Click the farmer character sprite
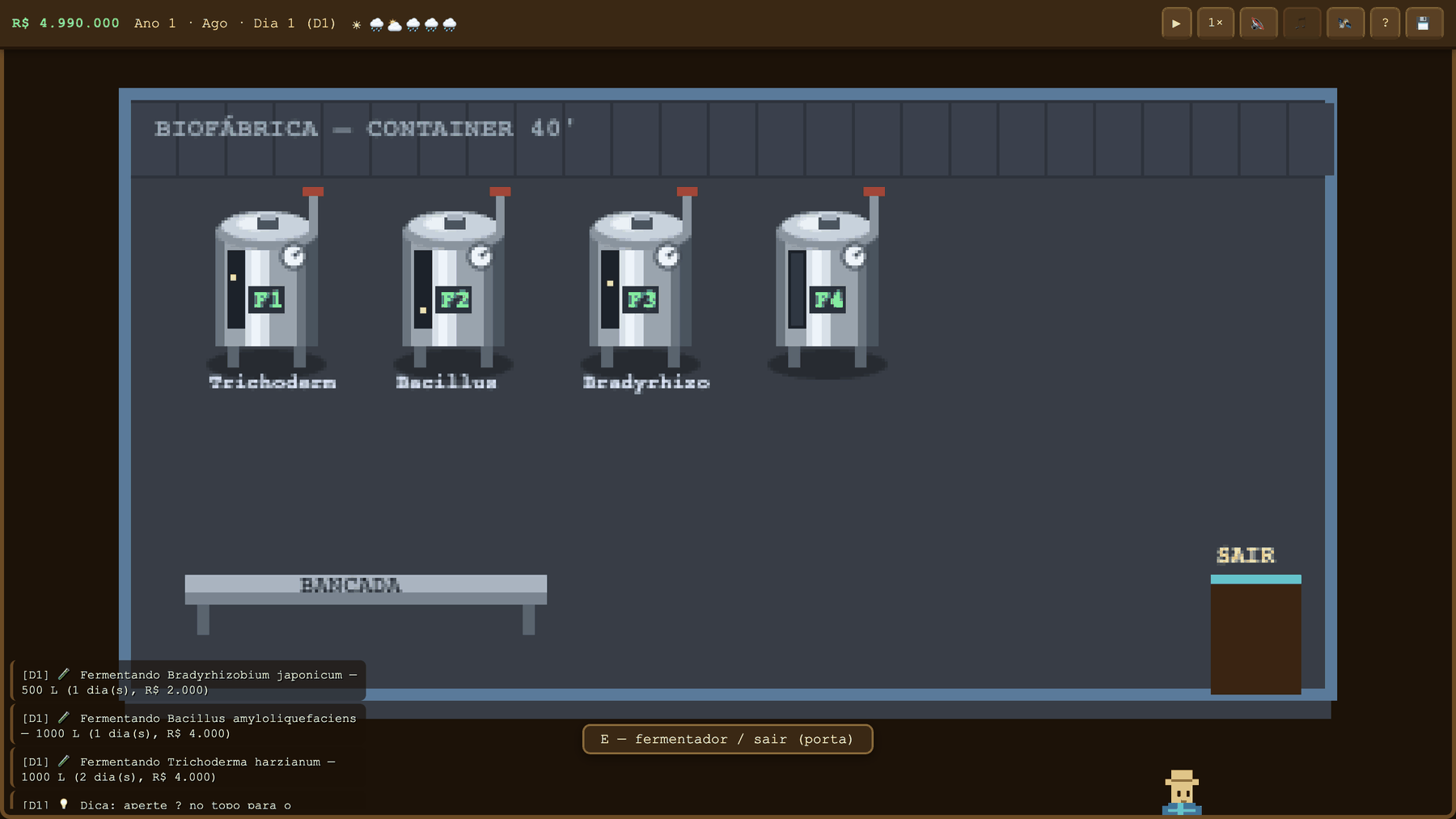The width and height of the screenshot is (1456, 819). tap(1182, 792)
